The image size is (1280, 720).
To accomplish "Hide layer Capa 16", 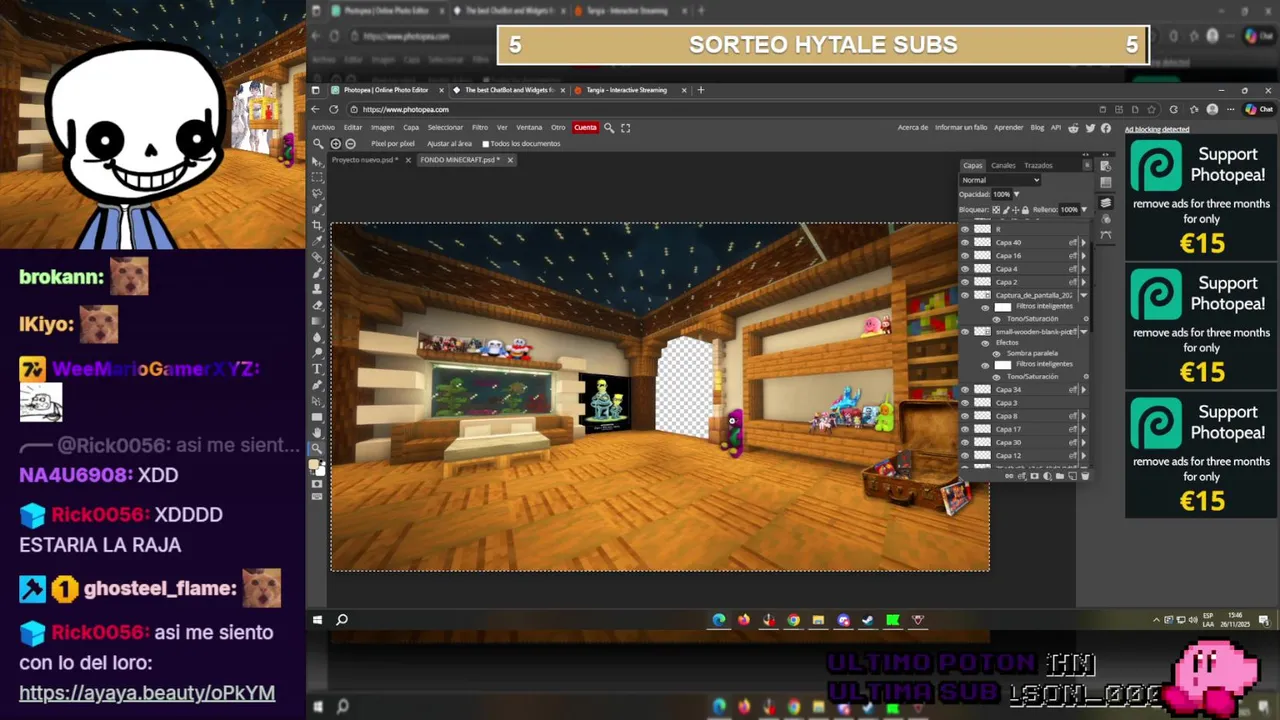I will tap(965, 255).
